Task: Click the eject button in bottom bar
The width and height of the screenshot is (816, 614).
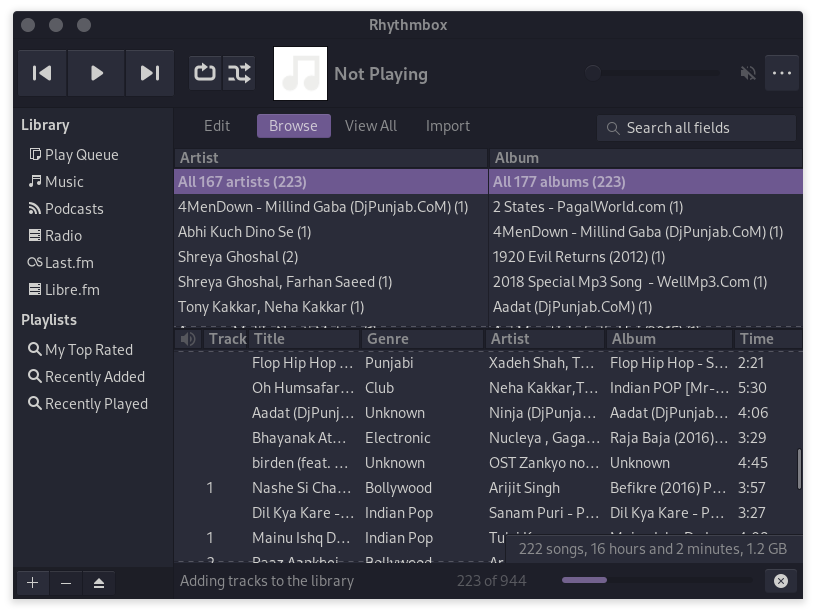Action: pyautogui.click(x=98, y=582)
